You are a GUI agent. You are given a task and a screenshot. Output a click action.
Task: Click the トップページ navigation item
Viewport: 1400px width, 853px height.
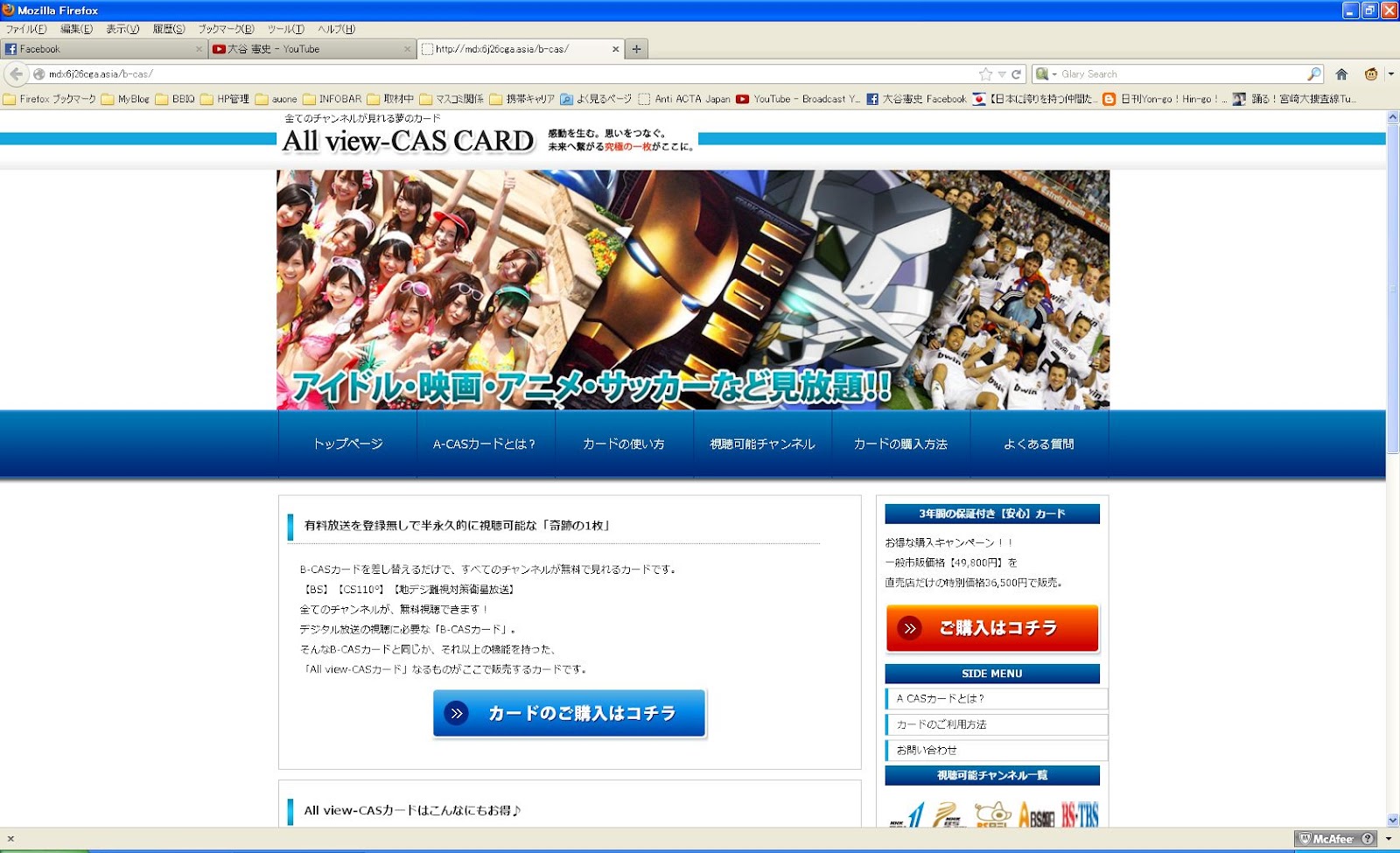347,444
